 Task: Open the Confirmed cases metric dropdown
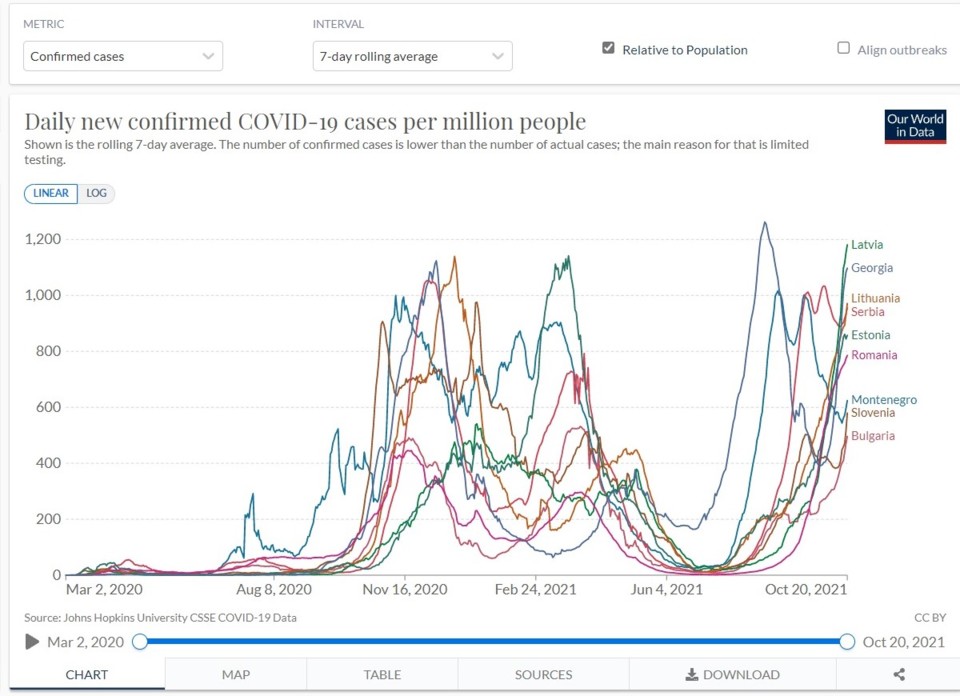[x=123, y=56]
